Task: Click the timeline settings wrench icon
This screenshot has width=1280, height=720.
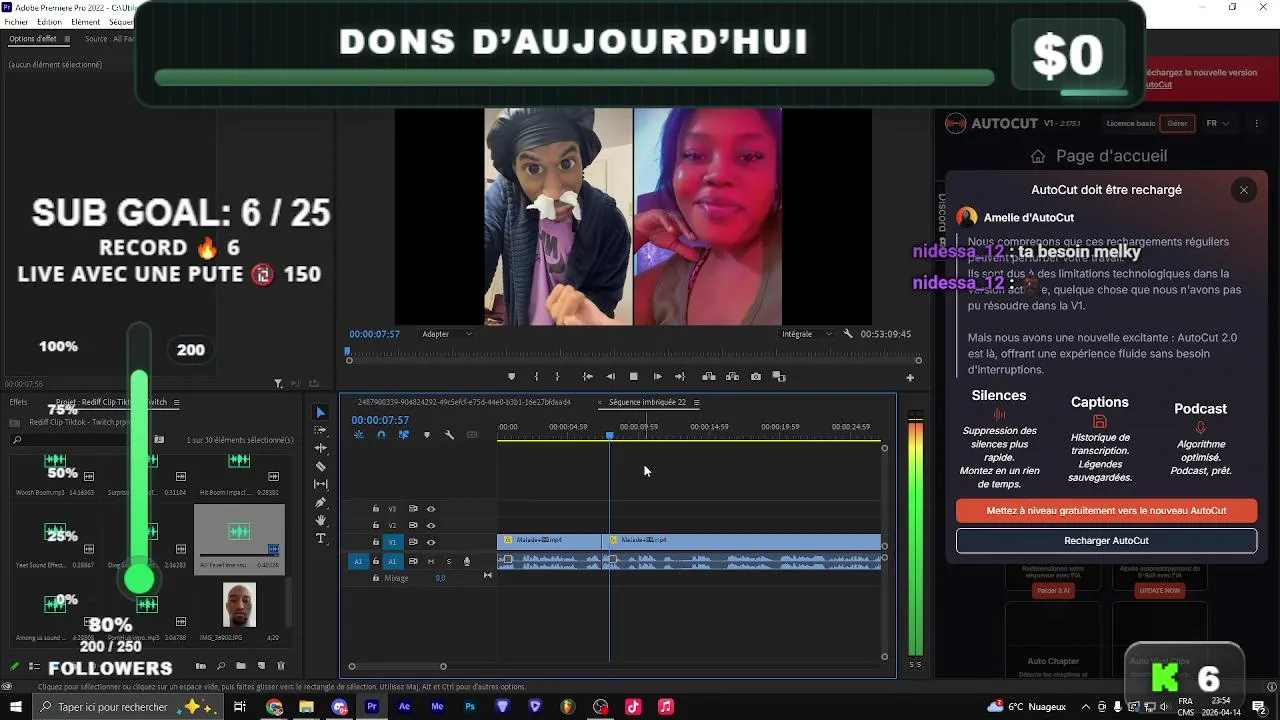Action: click(x=449, y=435)
